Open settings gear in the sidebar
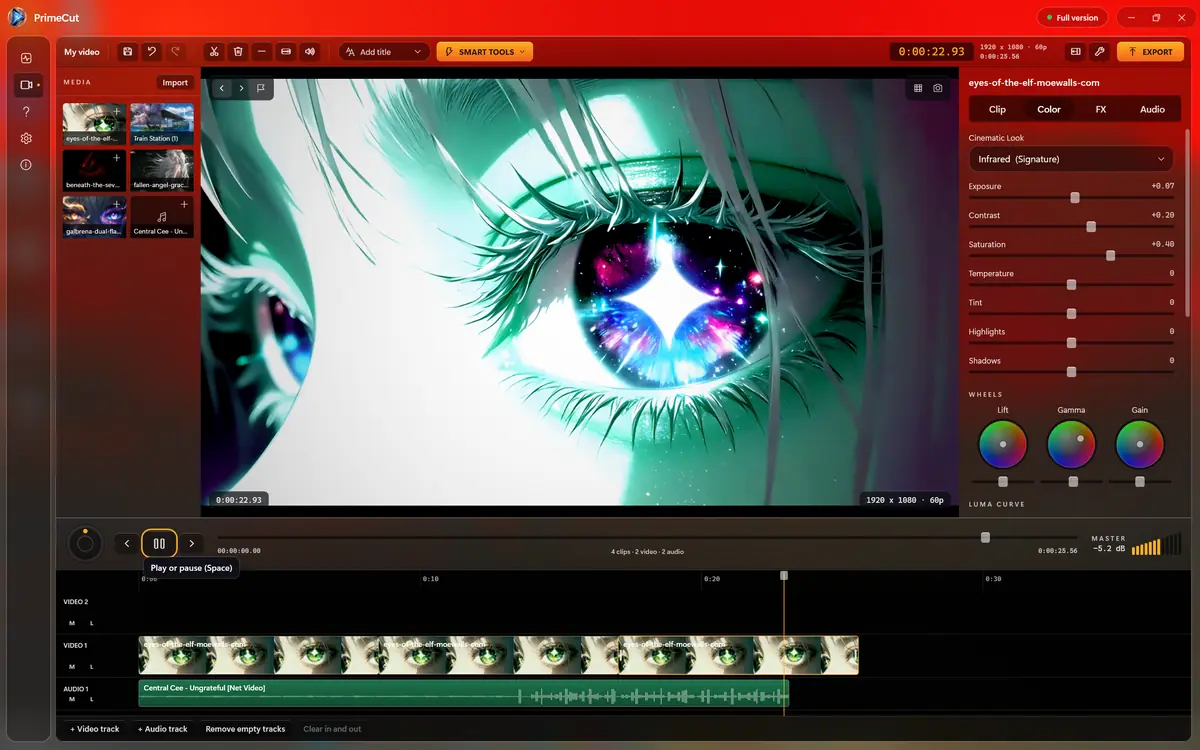 point(26,138)
